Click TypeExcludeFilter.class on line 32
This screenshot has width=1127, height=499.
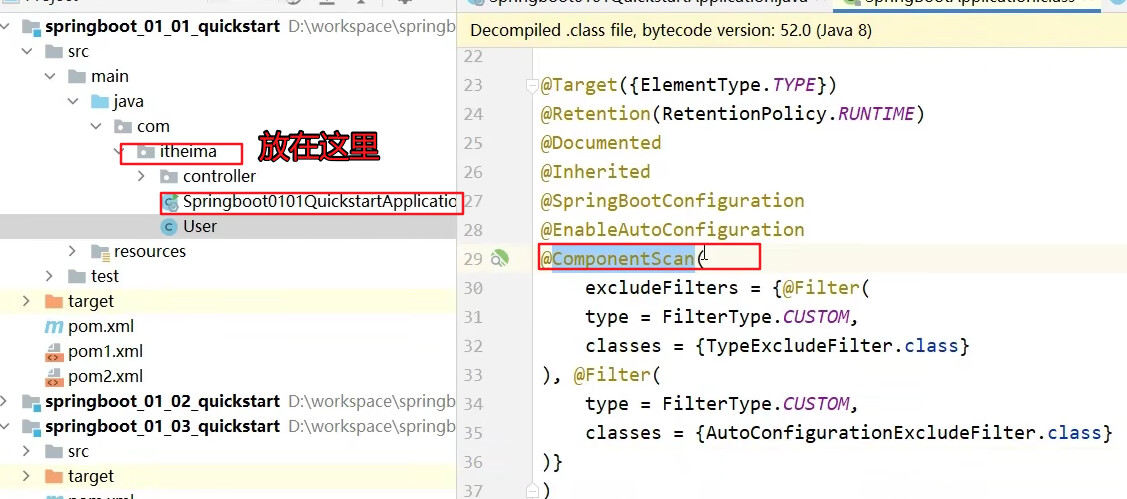pyautogui.click(x=833, y=346)
